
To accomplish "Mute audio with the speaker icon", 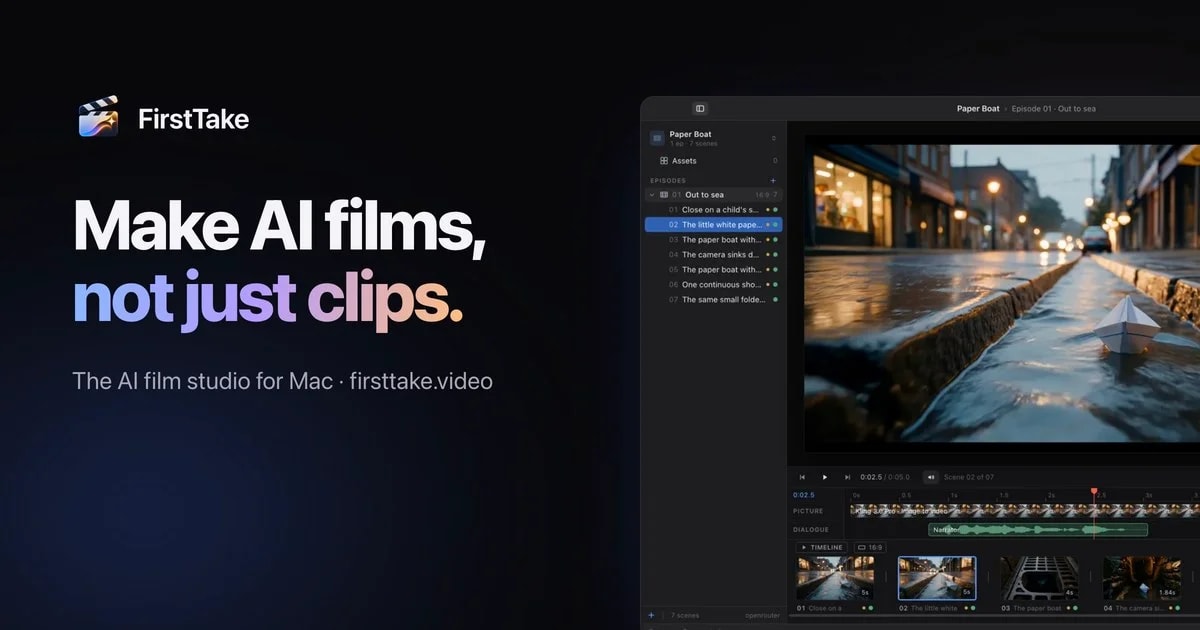I will [931, 477].
